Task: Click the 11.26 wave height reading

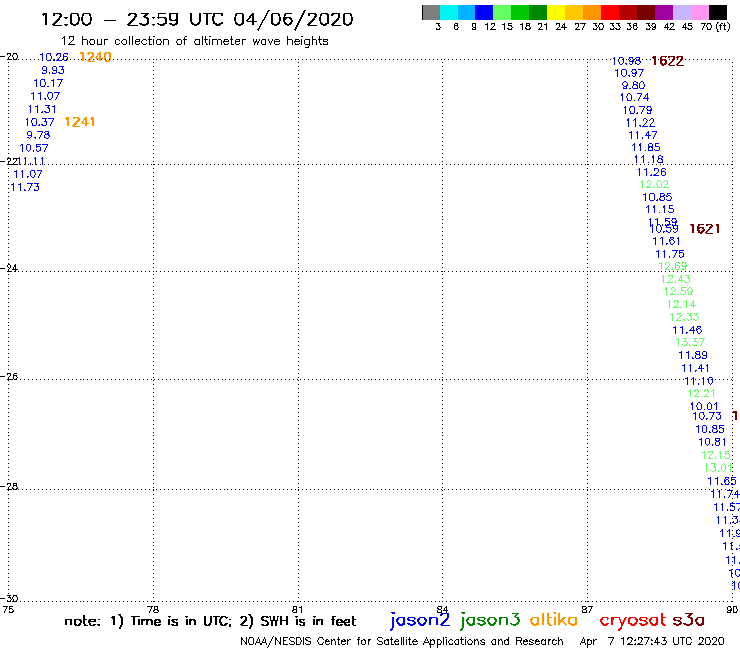Action: tap(652, 172)
